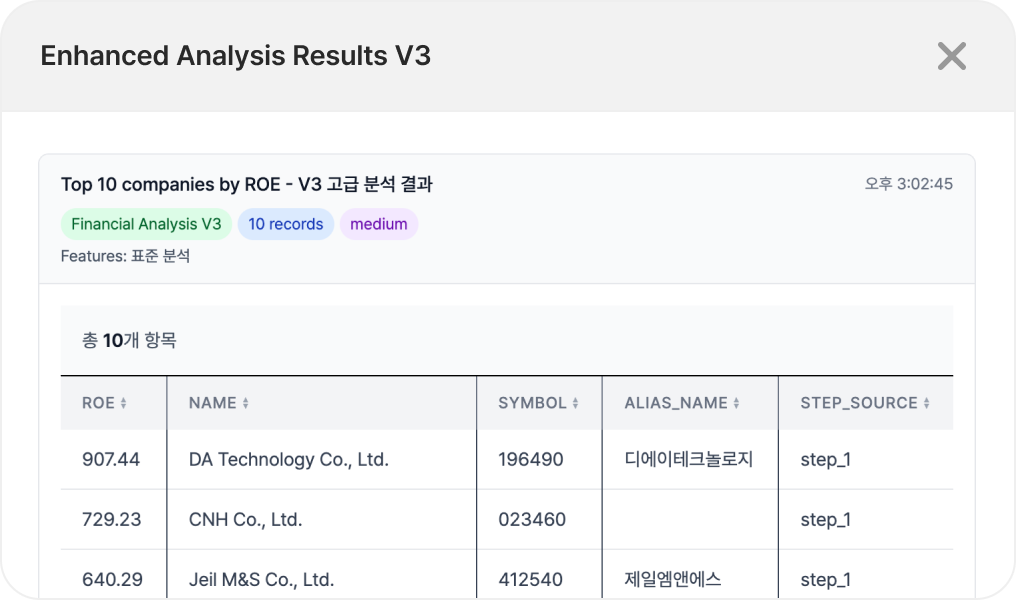Click the NAME column sort icon
This screenshot has width=1016, height=600.
tap(246, 404)
